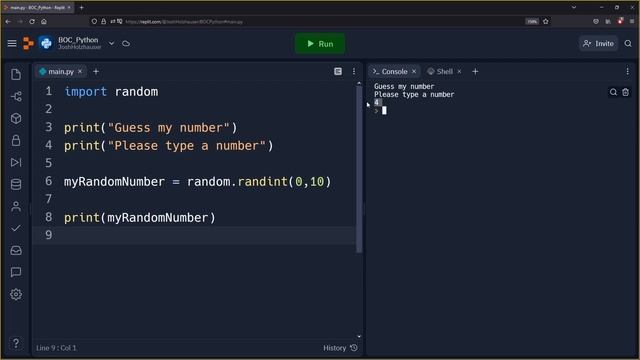Open file history clock icon

[354, 348]
